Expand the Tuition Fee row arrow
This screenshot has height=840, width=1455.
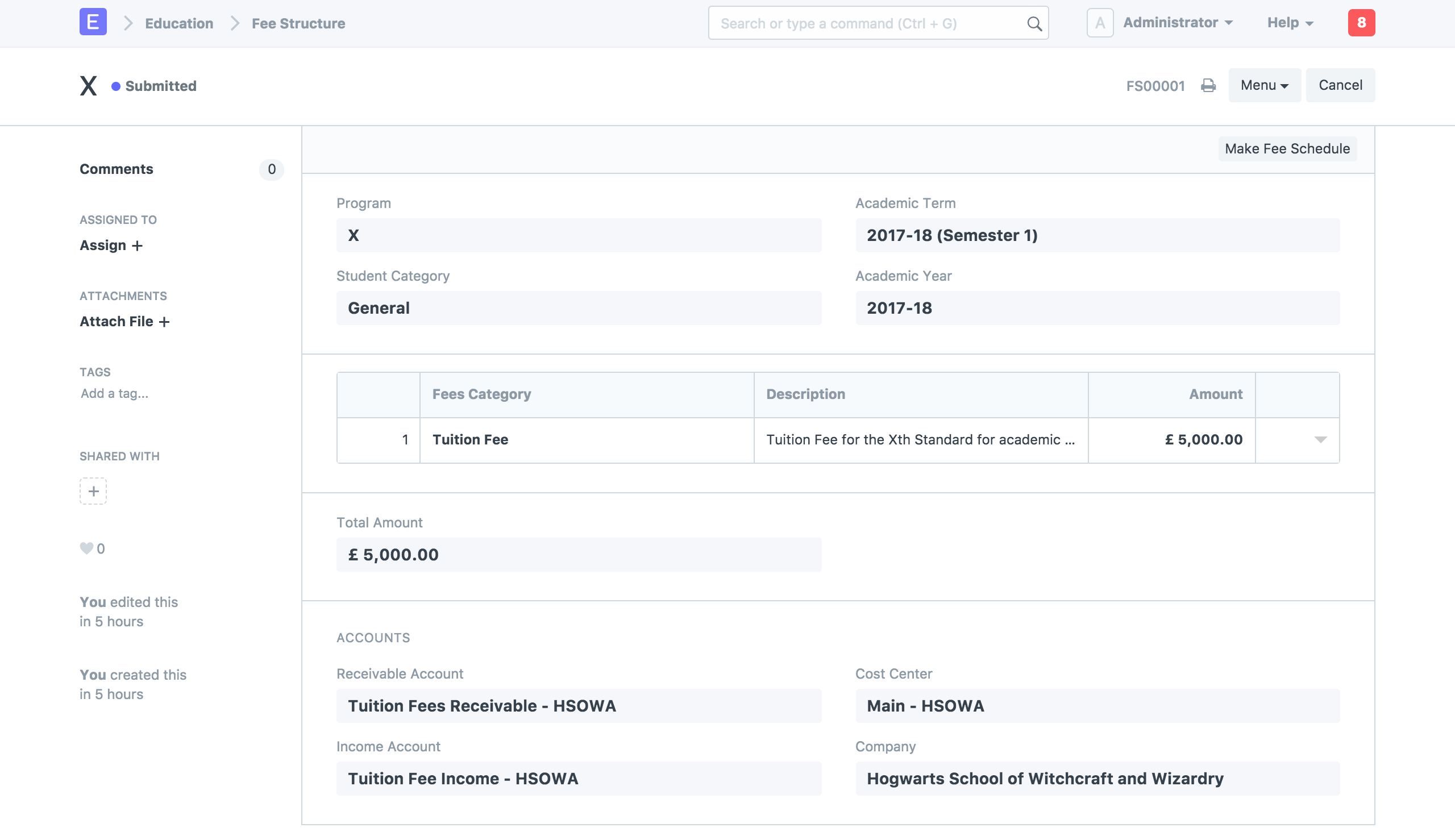(x=1320, y=440)
